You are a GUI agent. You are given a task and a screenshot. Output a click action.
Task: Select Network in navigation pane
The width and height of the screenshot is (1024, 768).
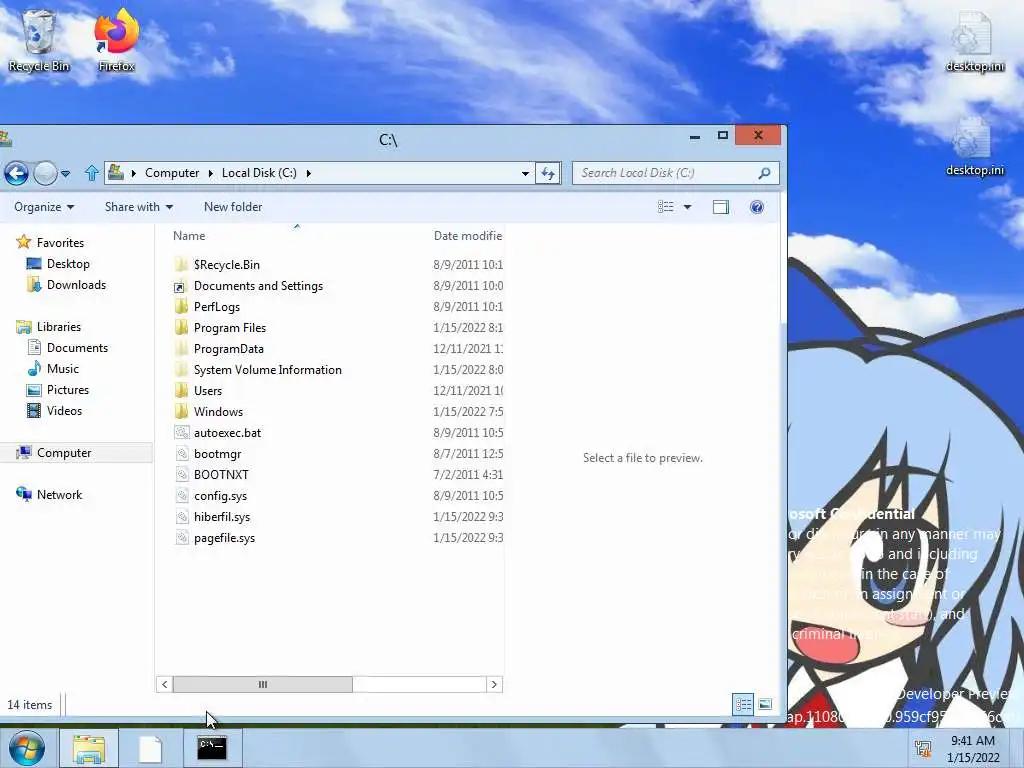point(59,495)
